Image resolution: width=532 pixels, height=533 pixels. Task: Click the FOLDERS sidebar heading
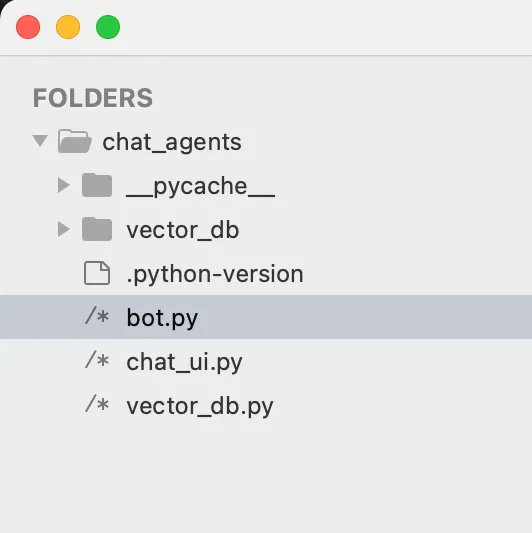[x=93, y=98]
